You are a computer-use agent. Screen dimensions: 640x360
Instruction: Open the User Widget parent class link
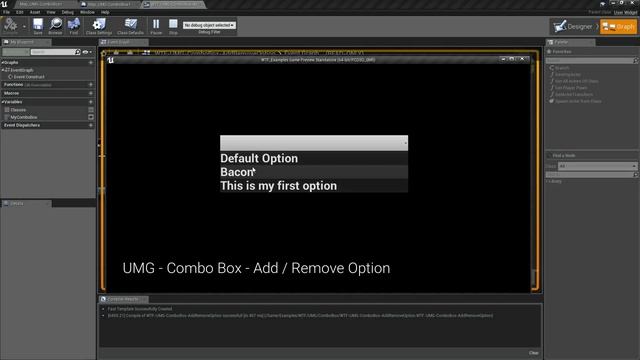point(625,13)
